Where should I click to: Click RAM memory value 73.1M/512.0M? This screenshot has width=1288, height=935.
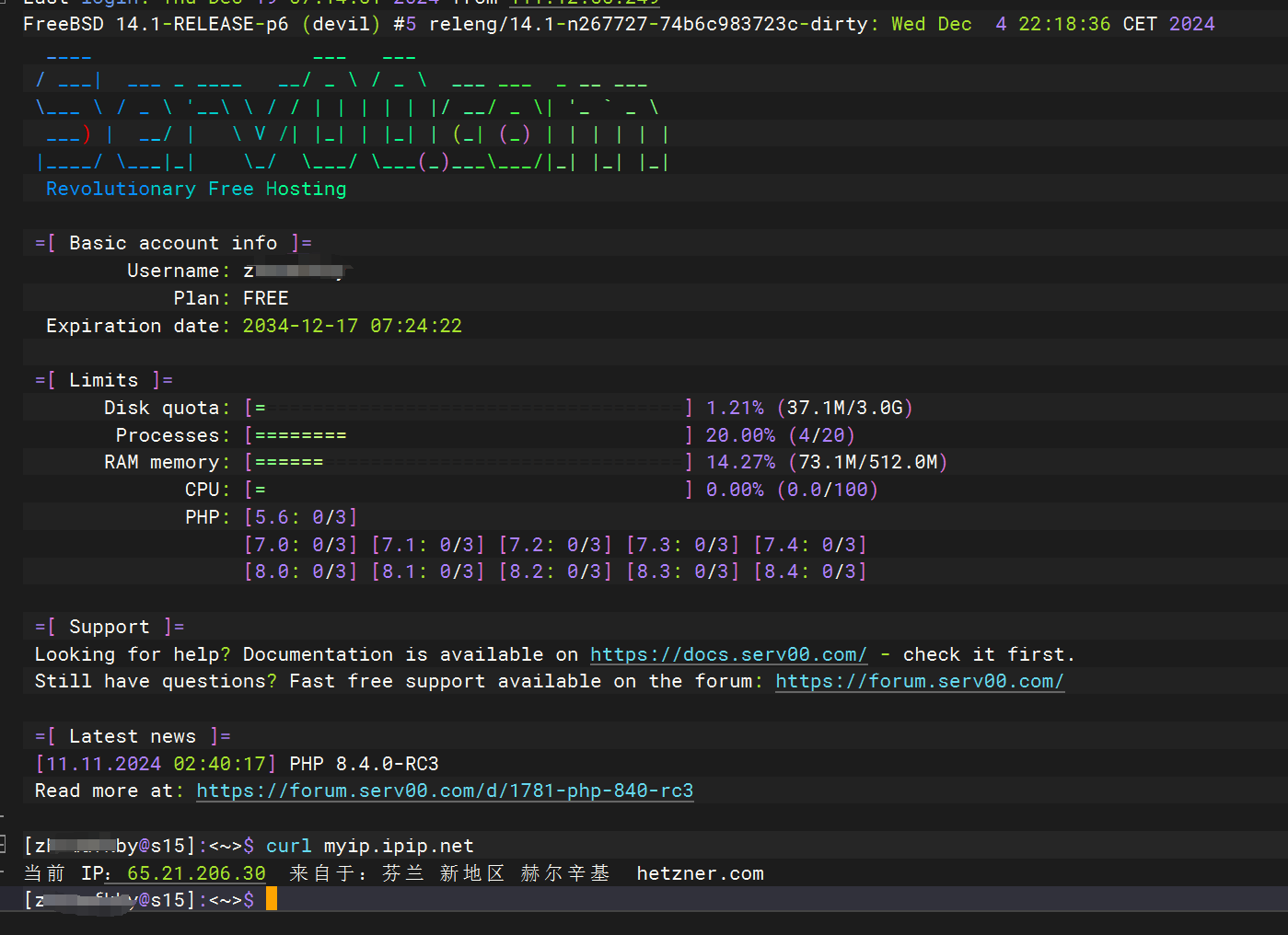click(x=868, y=462)
